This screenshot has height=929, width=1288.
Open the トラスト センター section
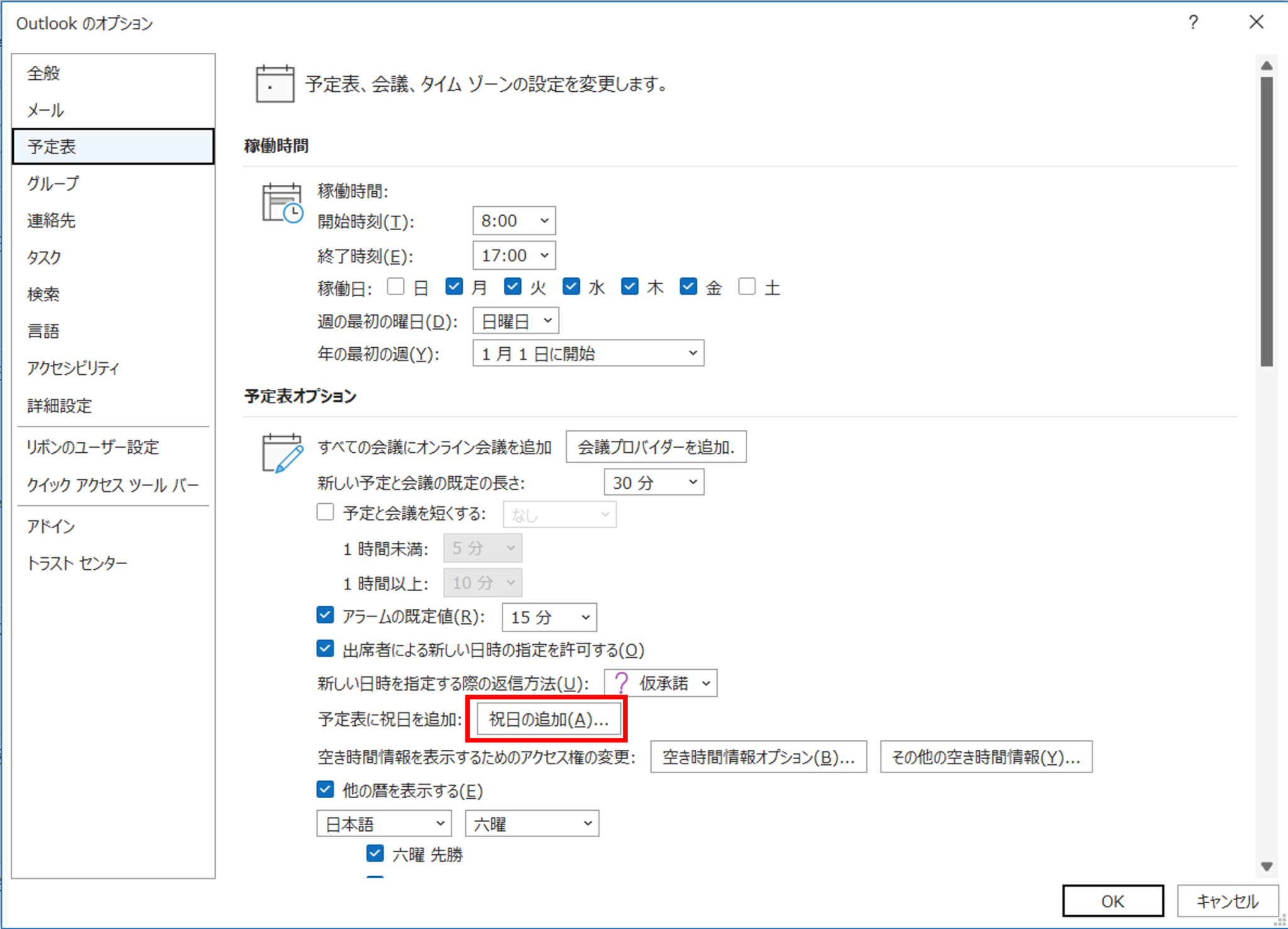click(x=78, y=563)
